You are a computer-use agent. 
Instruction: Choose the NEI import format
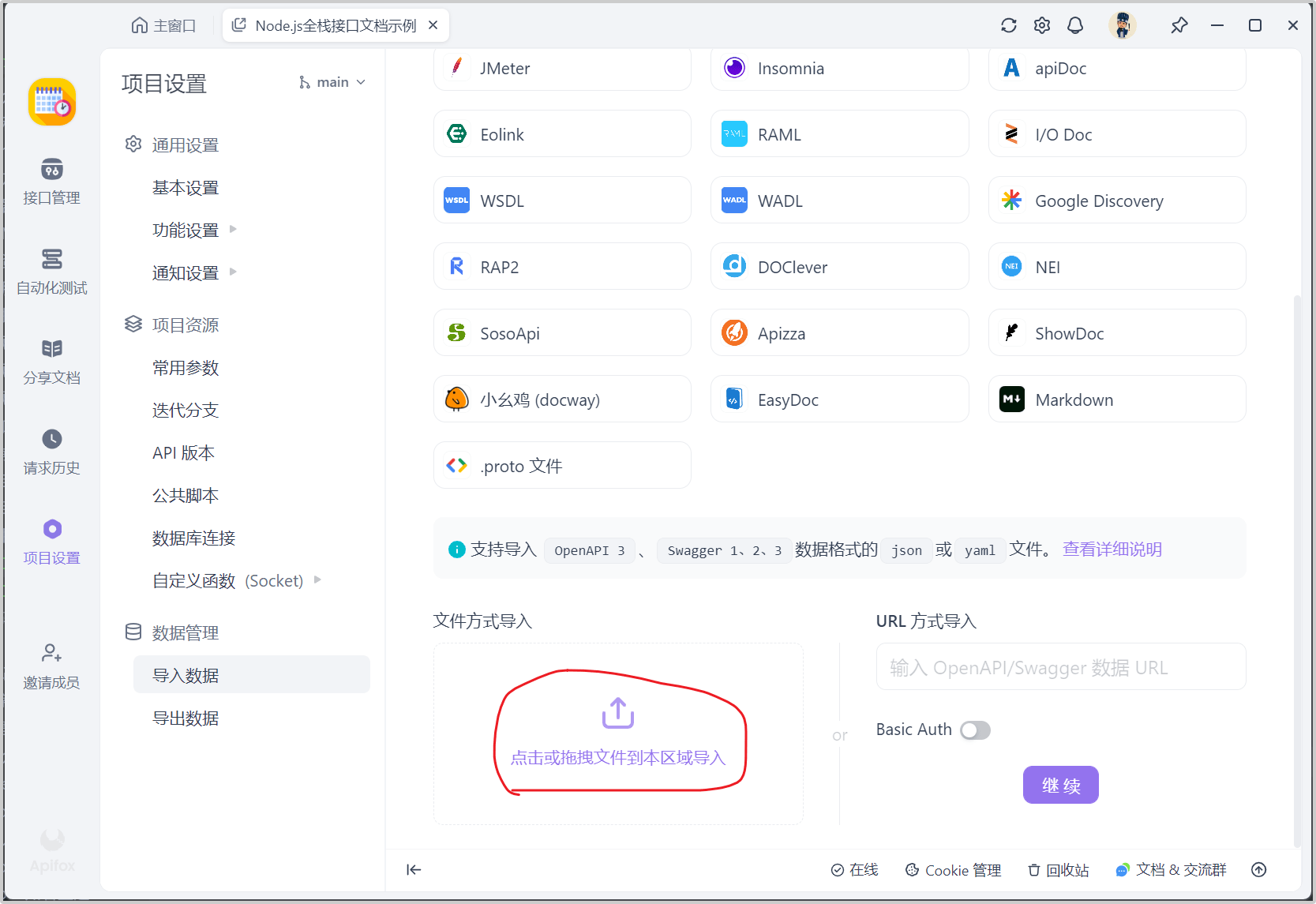pyautogui.click(x=1117, y=266)
